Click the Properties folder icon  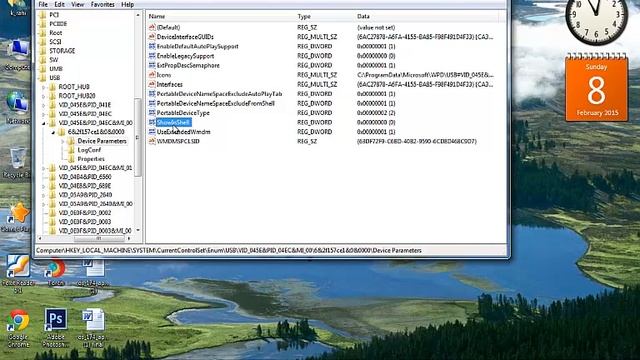[x=71, y=159]
